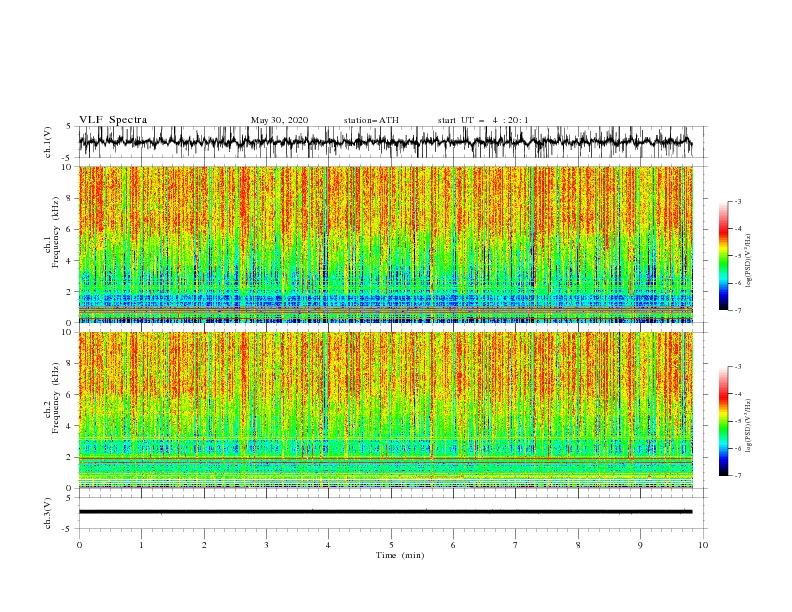Click the ch.2 frequency tick label 4

70,426
